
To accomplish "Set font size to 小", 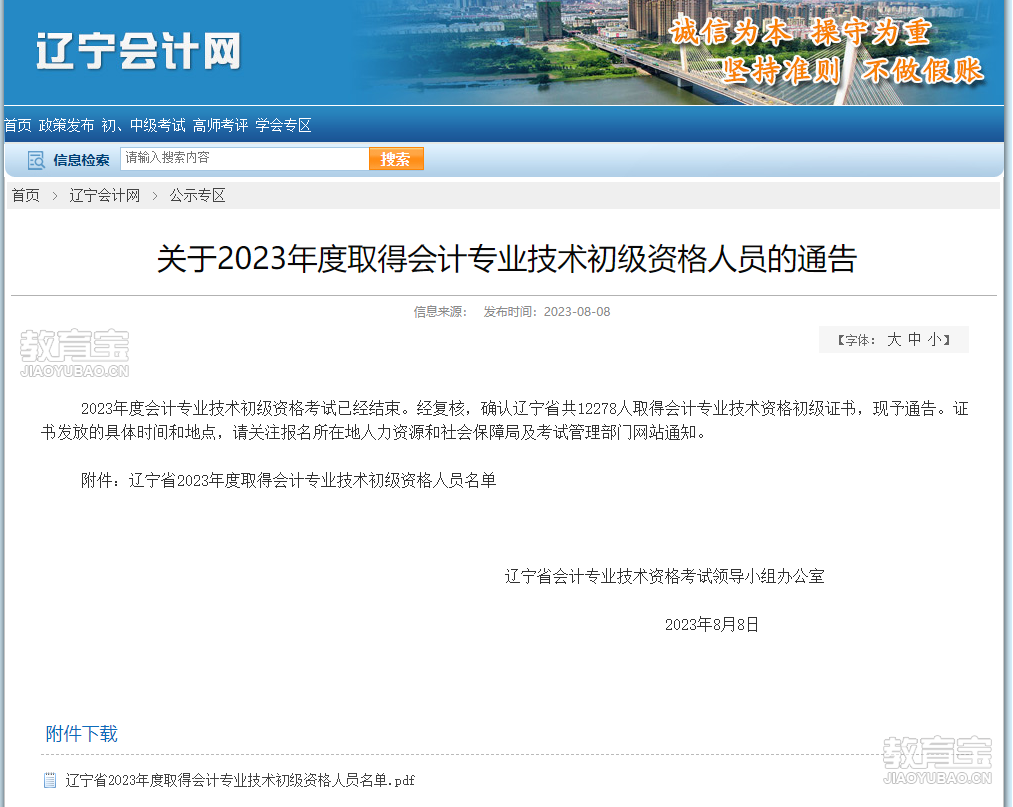I will 934,340.
